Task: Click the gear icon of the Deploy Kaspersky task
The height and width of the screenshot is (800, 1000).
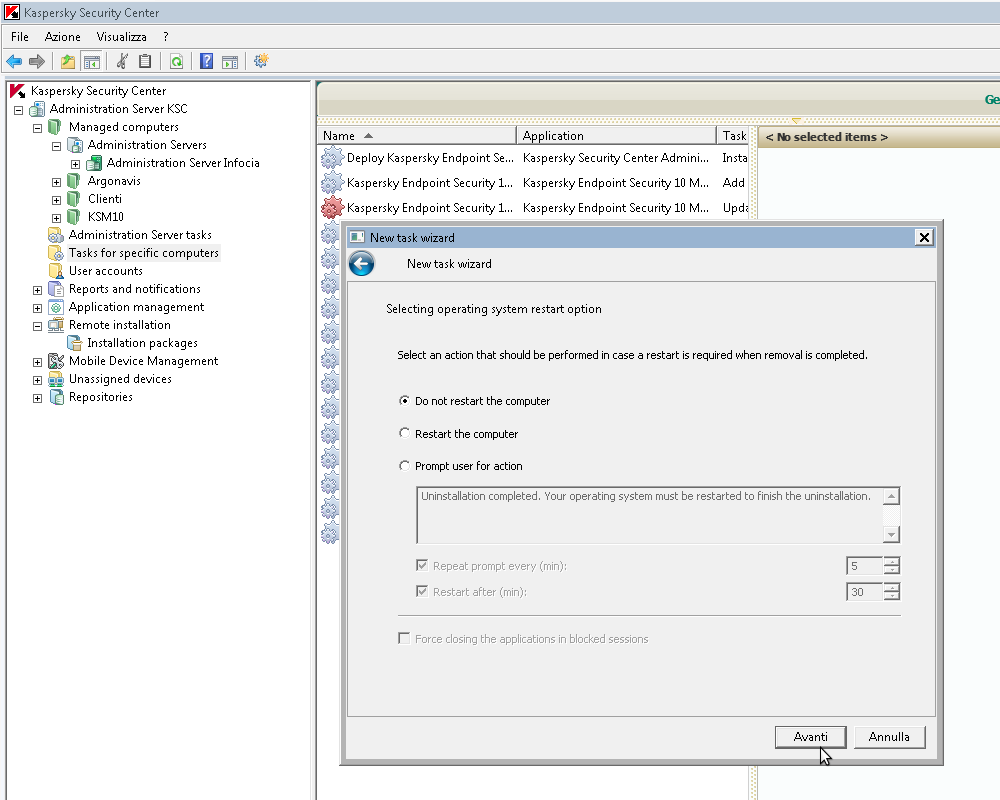Action: [332, 158]
